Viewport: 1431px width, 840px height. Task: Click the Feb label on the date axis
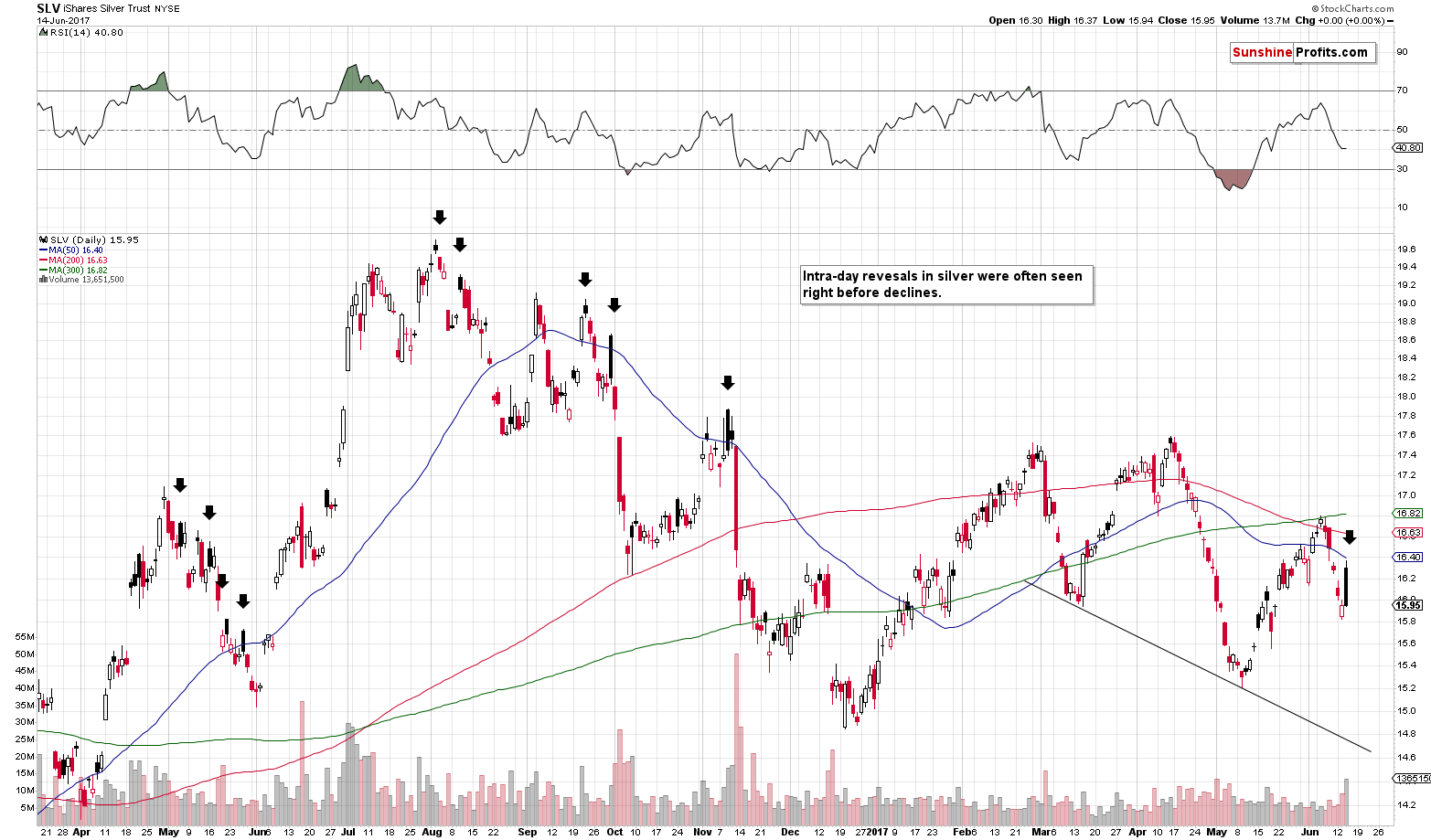pyautogui.click(x=962, y=833)
